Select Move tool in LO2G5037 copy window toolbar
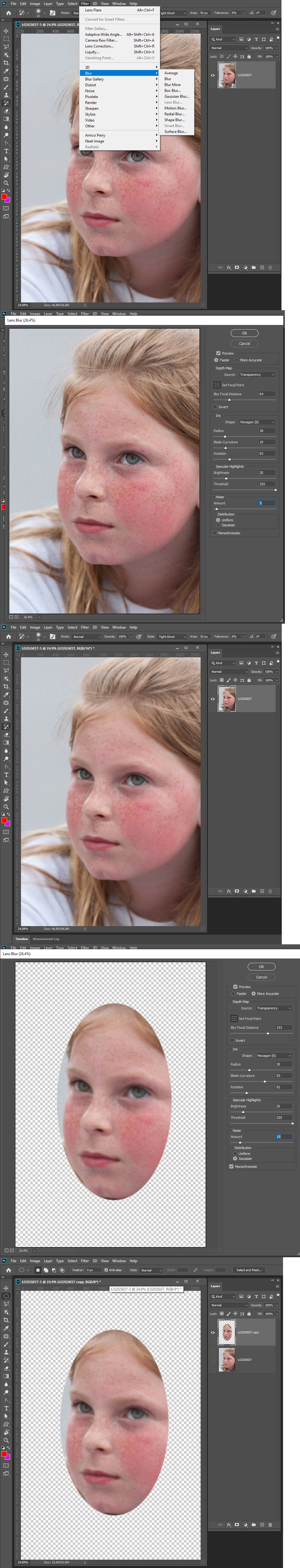Image resolution: width=300 pixels, height=1568 pixels. pyautogui.click(x=6, y=1288)
